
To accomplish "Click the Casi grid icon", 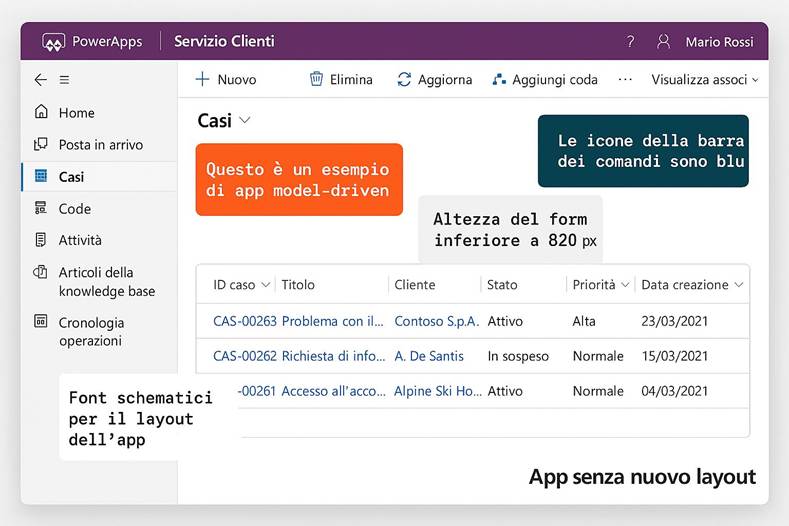I will [41, 176].
